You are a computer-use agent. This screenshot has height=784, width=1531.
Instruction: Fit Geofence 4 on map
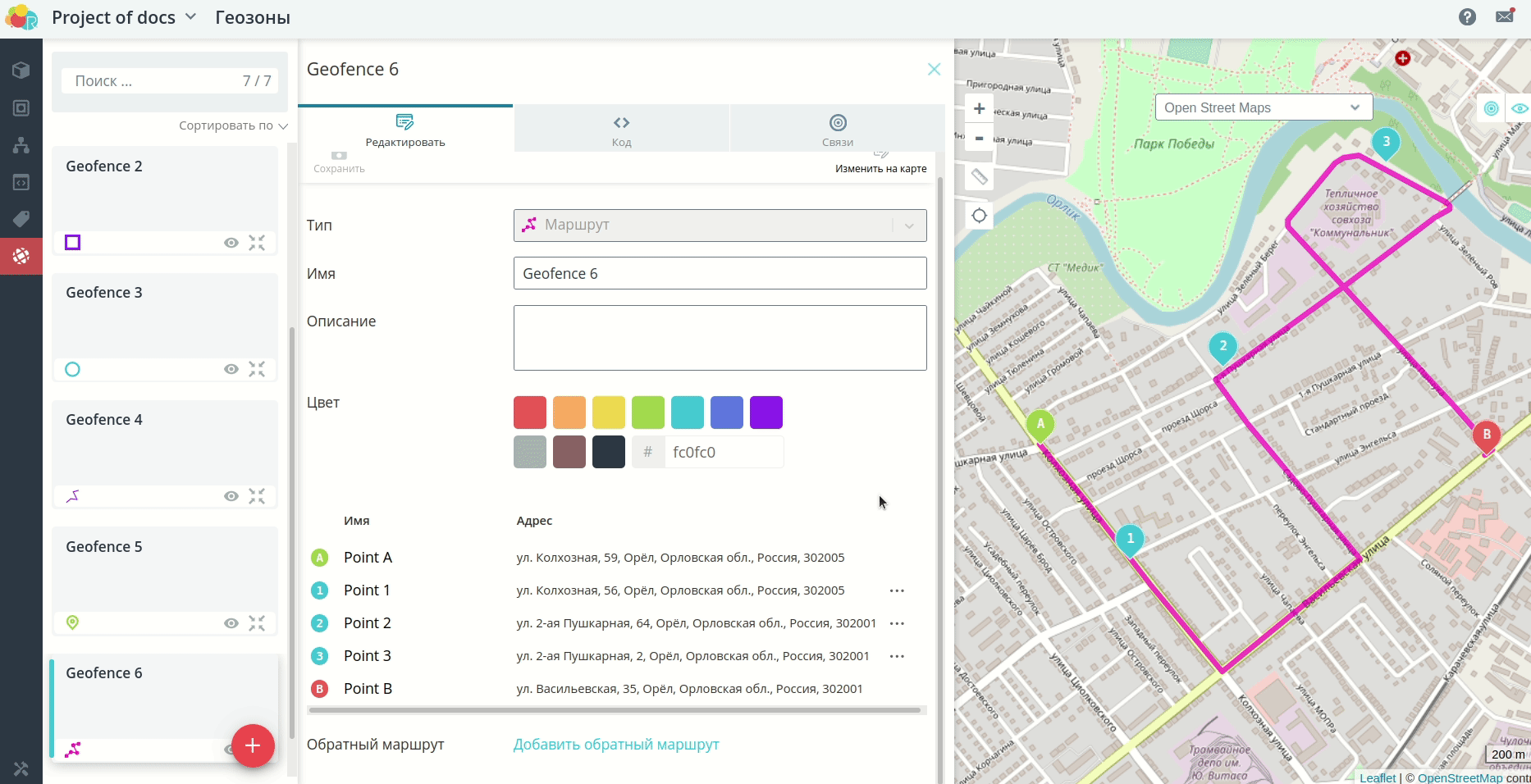click(x=257, y=496)
